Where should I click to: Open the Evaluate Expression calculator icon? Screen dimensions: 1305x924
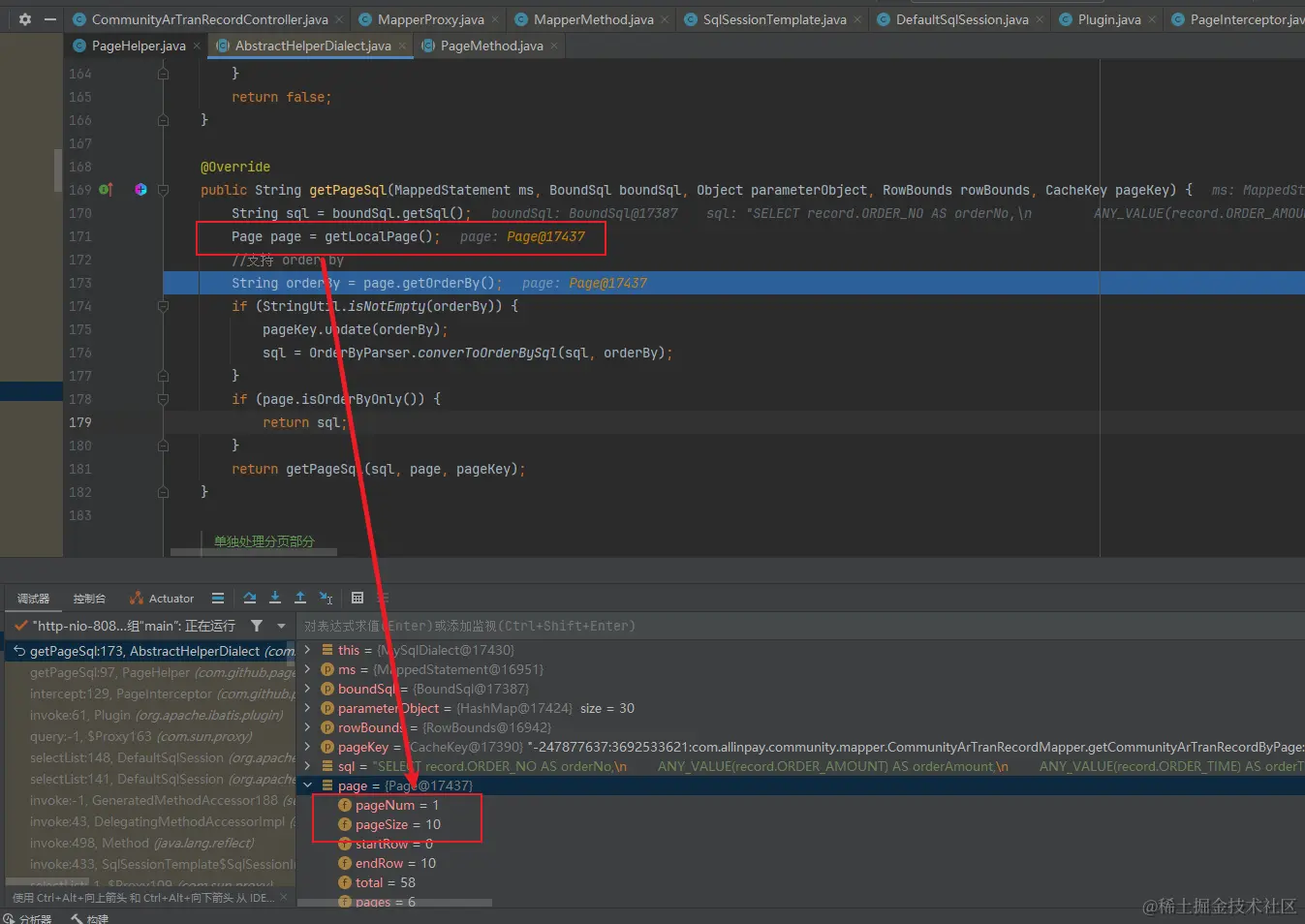(x=357, y=598)
